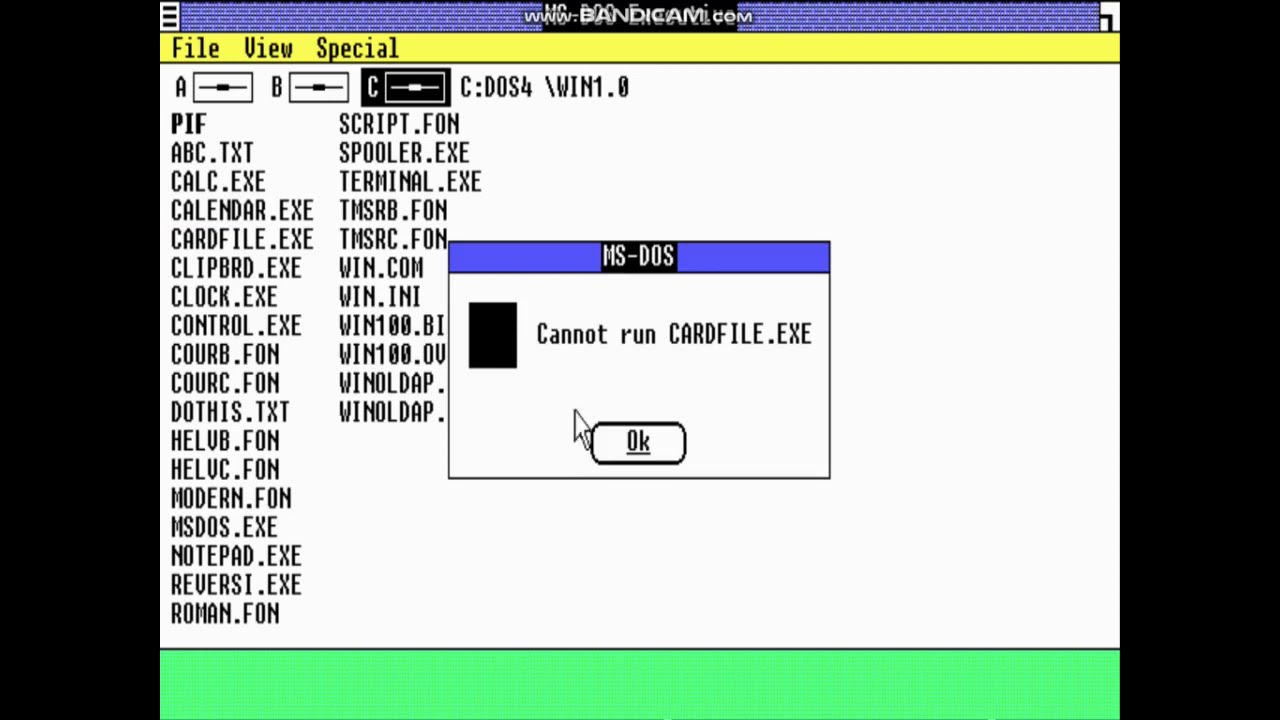Select MODERN.FON in the file list

(x=231, y=499)
